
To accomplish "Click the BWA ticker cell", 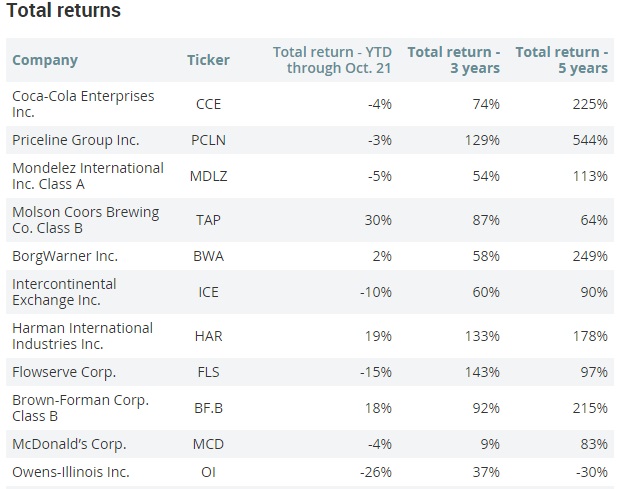I will pyautogui.click(x=208, y=256).
